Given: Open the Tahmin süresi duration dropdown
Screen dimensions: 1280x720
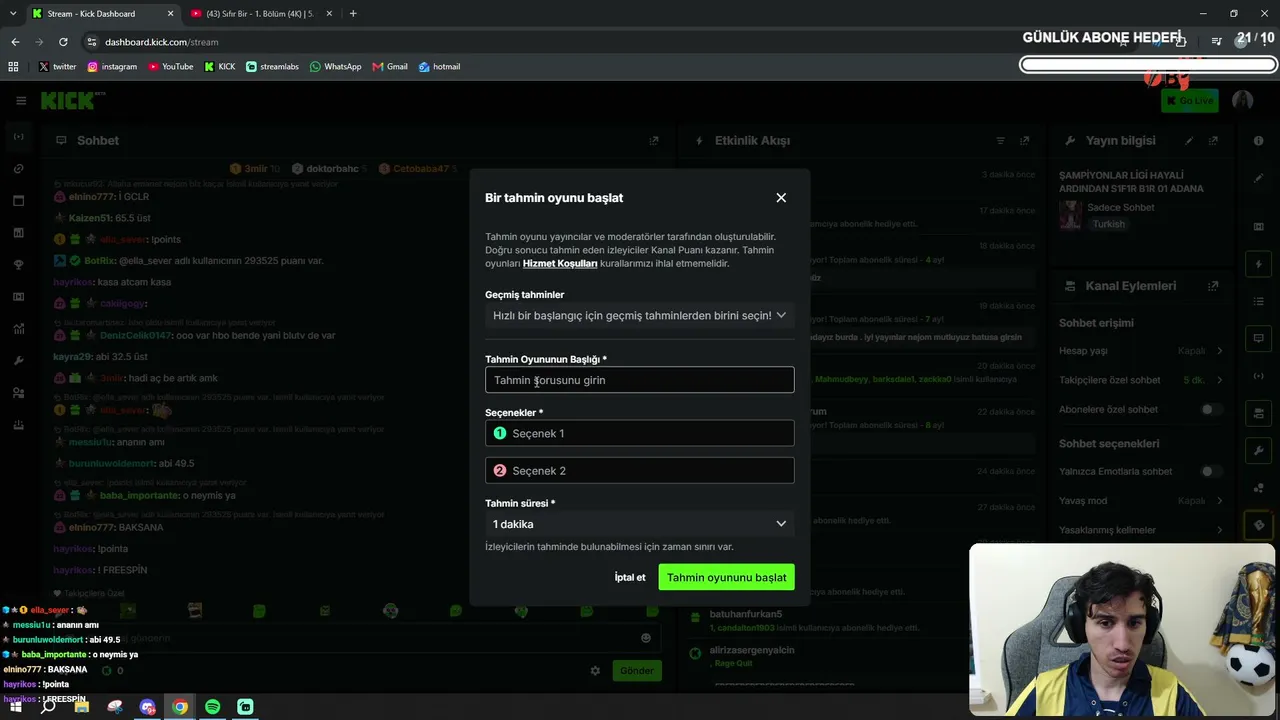Looking at the screenshot, I should 640,524.
